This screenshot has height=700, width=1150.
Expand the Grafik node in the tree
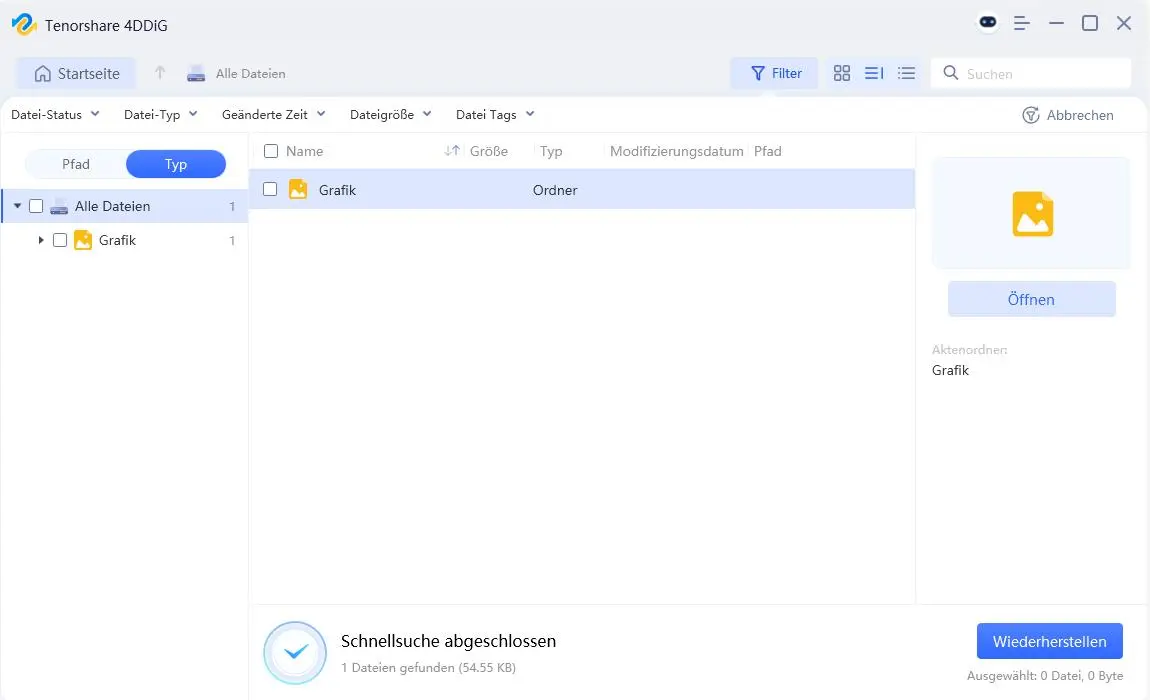pyautogui.click(x=41, y=240)
